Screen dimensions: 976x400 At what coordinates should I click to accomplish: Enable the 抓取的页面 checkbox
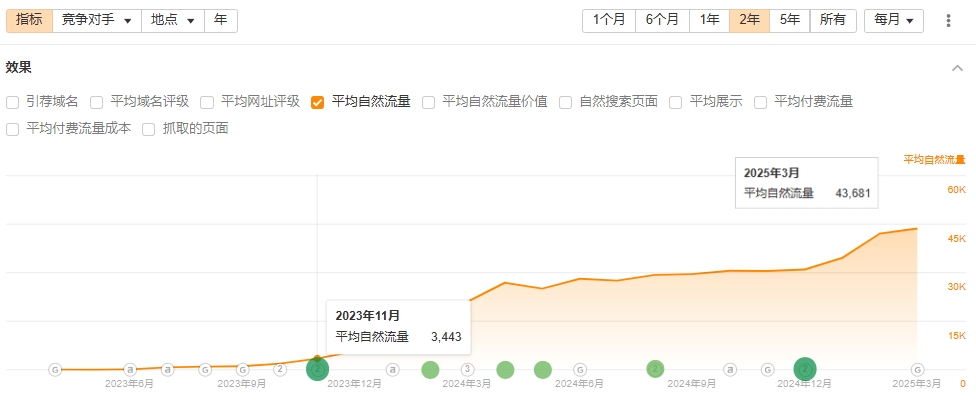point(149,129)
